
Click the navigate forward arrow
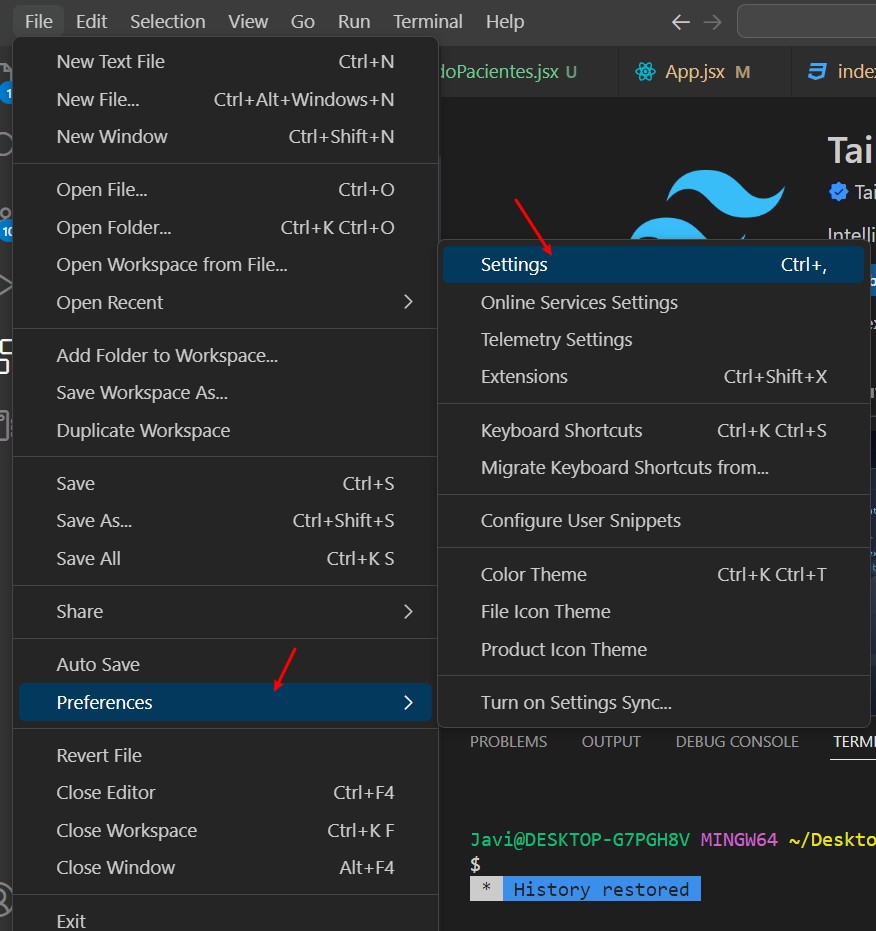(712, 22)
